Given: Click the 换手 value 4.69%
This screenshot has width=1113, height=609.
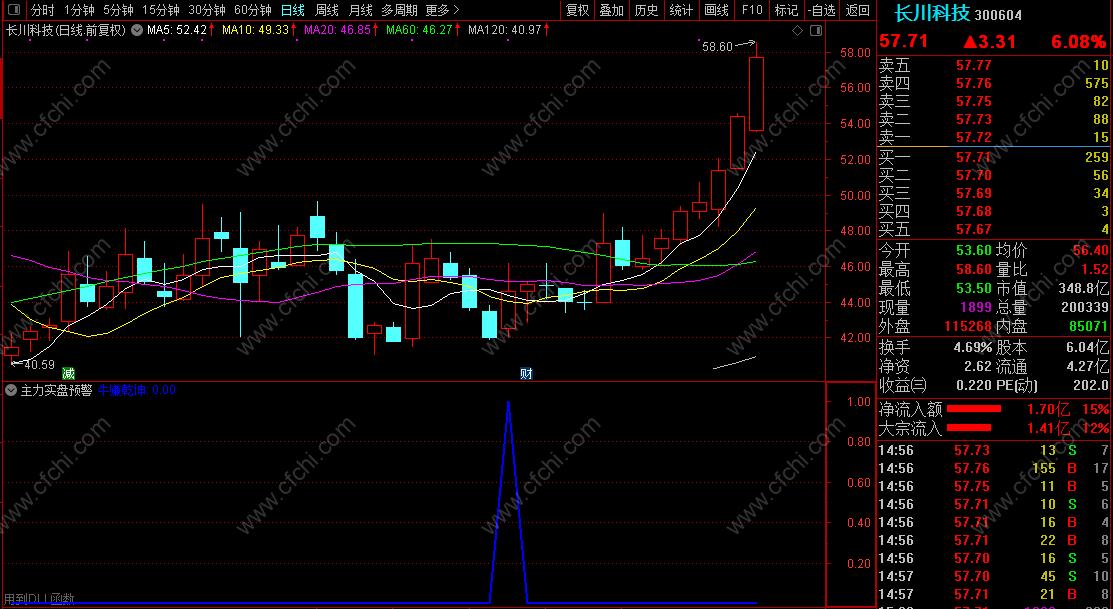Looking at the screenshot, I should pos(972,348).
